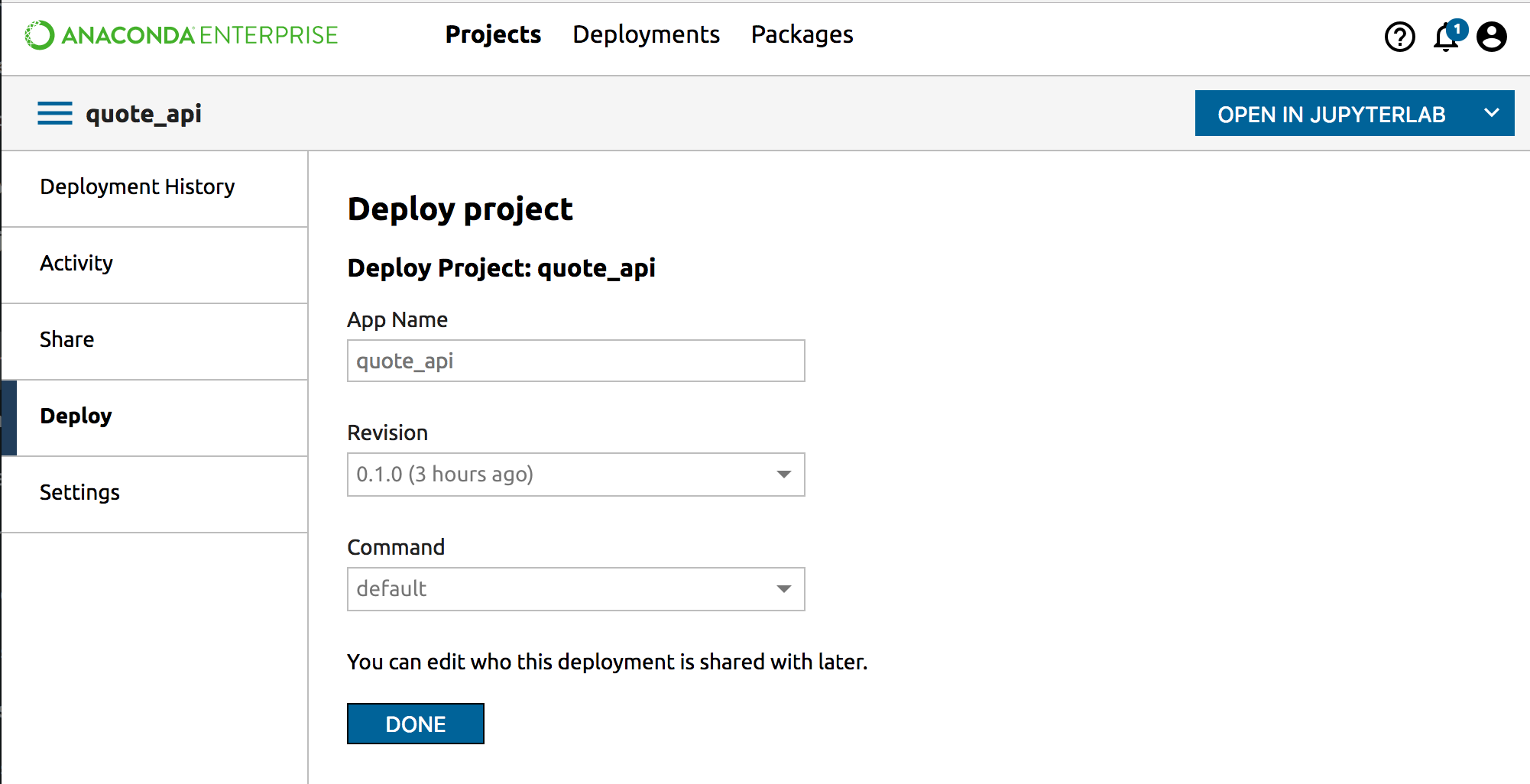Open the Share sidebar item
The width and height of the screenshot is (1530, 784).
(x=67, y=340)
